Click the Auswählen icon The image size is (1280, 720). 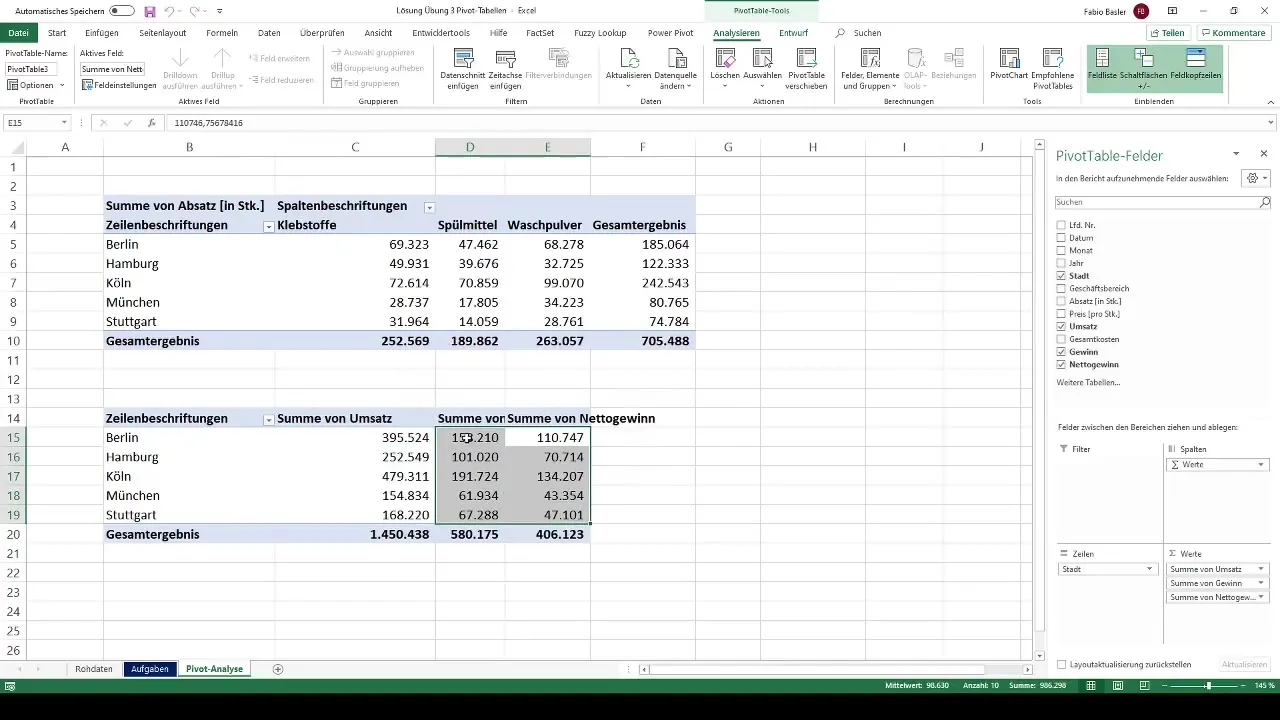coord(762,59)
